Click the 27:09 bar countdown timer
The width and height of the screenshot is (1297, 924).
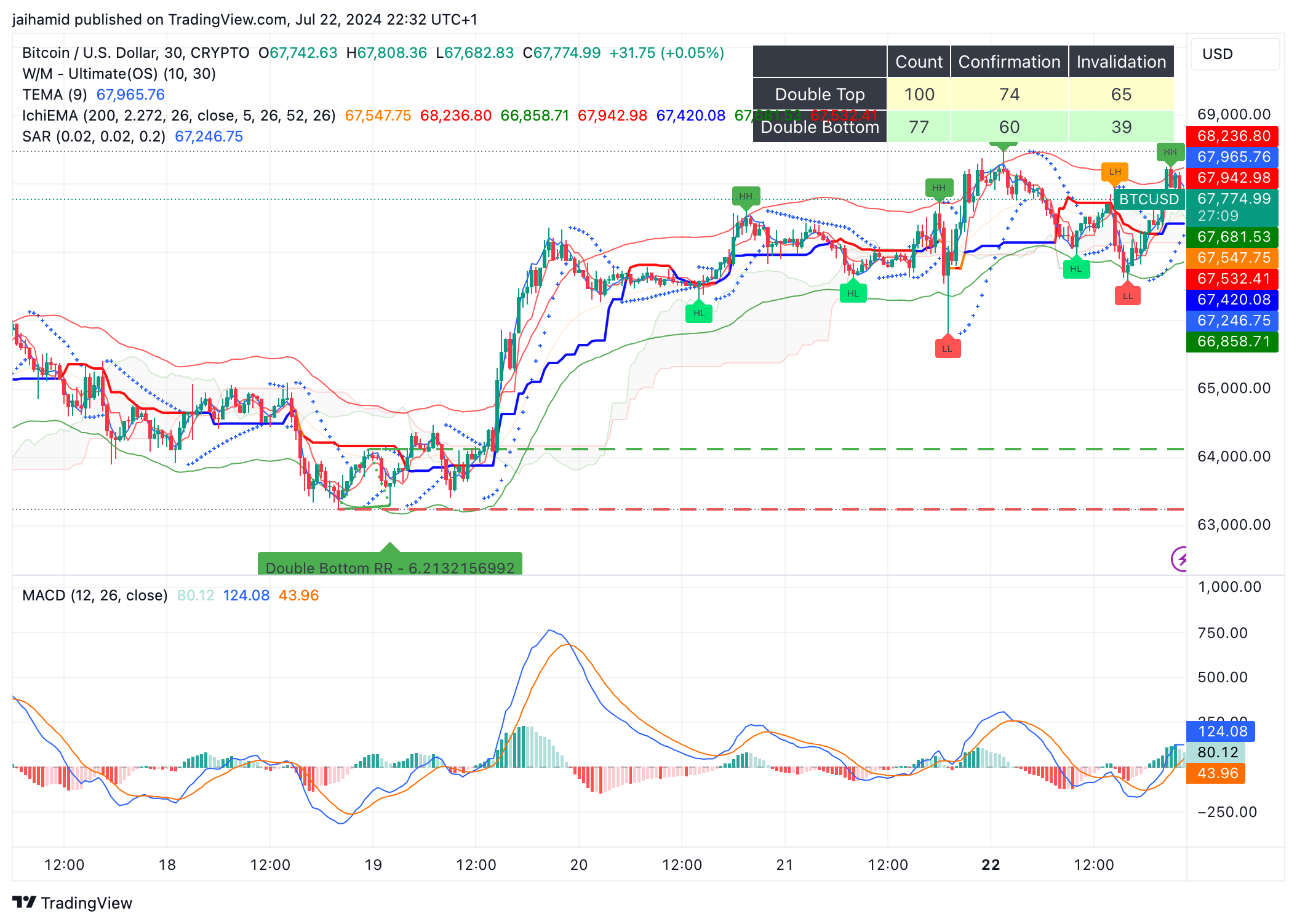coord(1218,216)
